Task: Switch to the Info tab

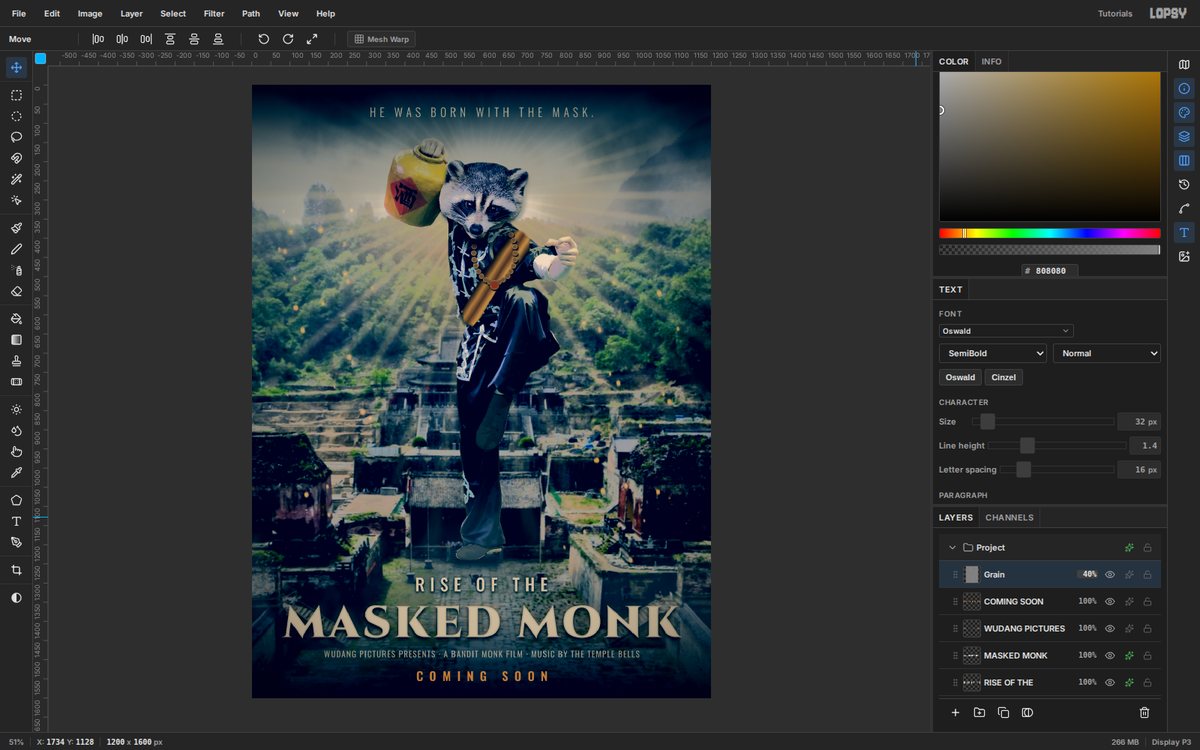Action: [991, 62]
